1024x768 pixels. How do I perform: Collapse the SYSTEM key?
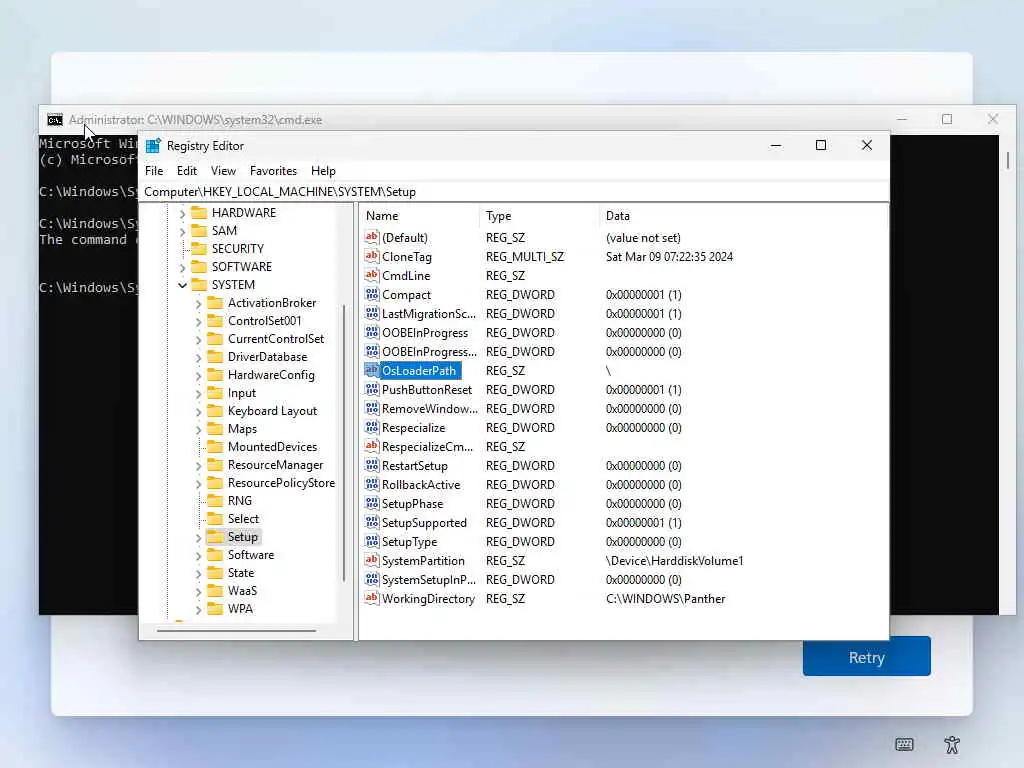[182, 285]
